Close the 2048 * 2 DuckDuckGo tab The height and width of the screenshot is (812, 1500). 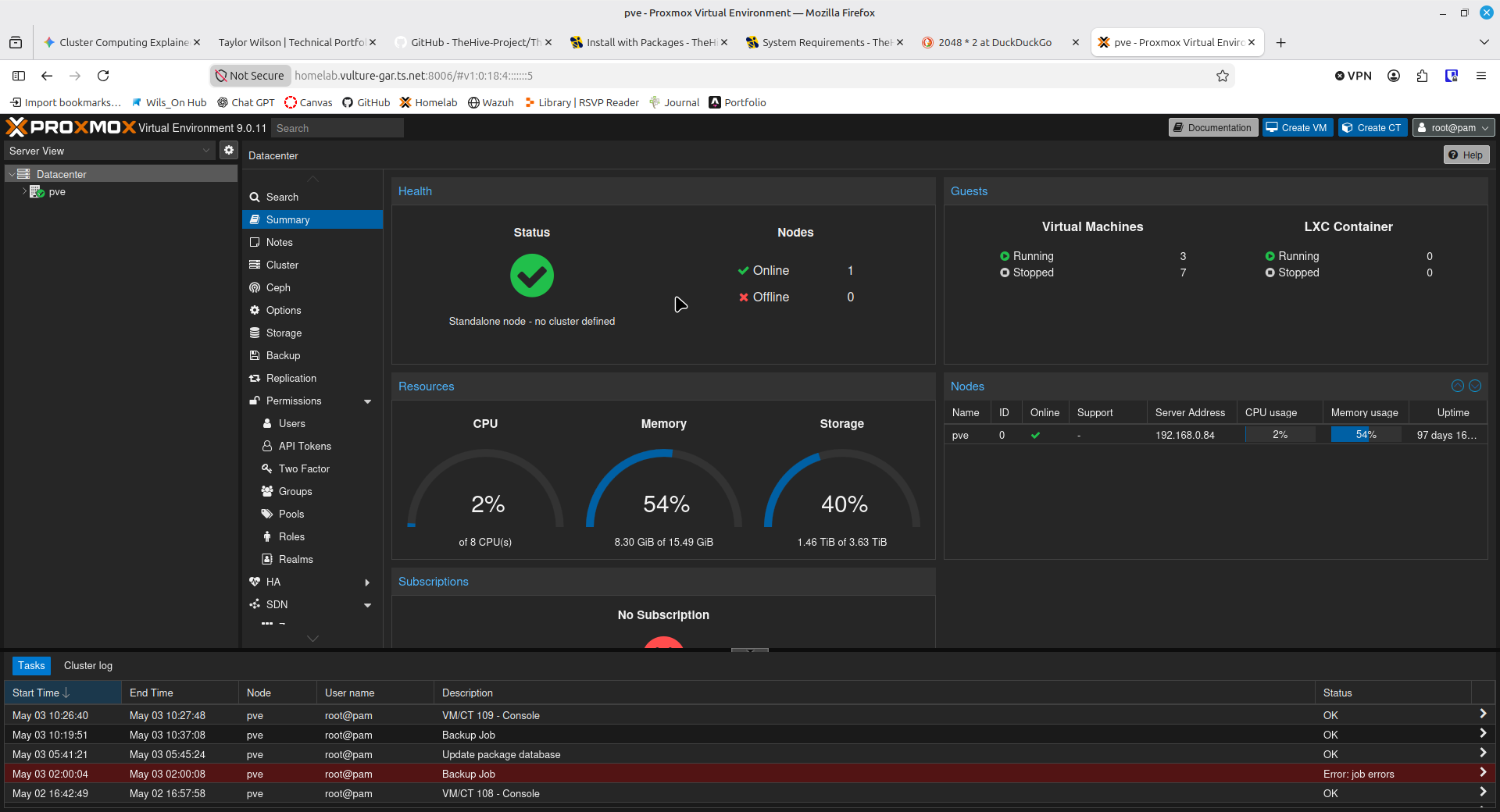coord(1076,42)
